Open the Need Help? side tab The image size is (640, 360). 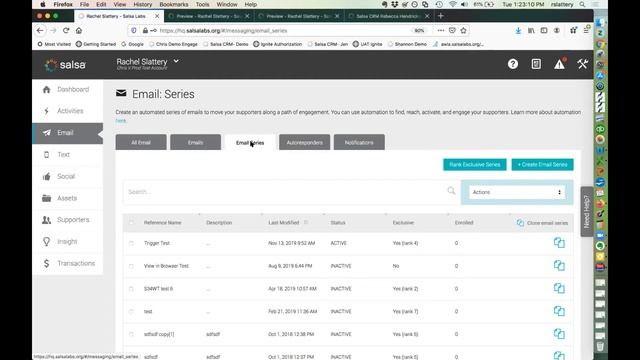(587, 211)
